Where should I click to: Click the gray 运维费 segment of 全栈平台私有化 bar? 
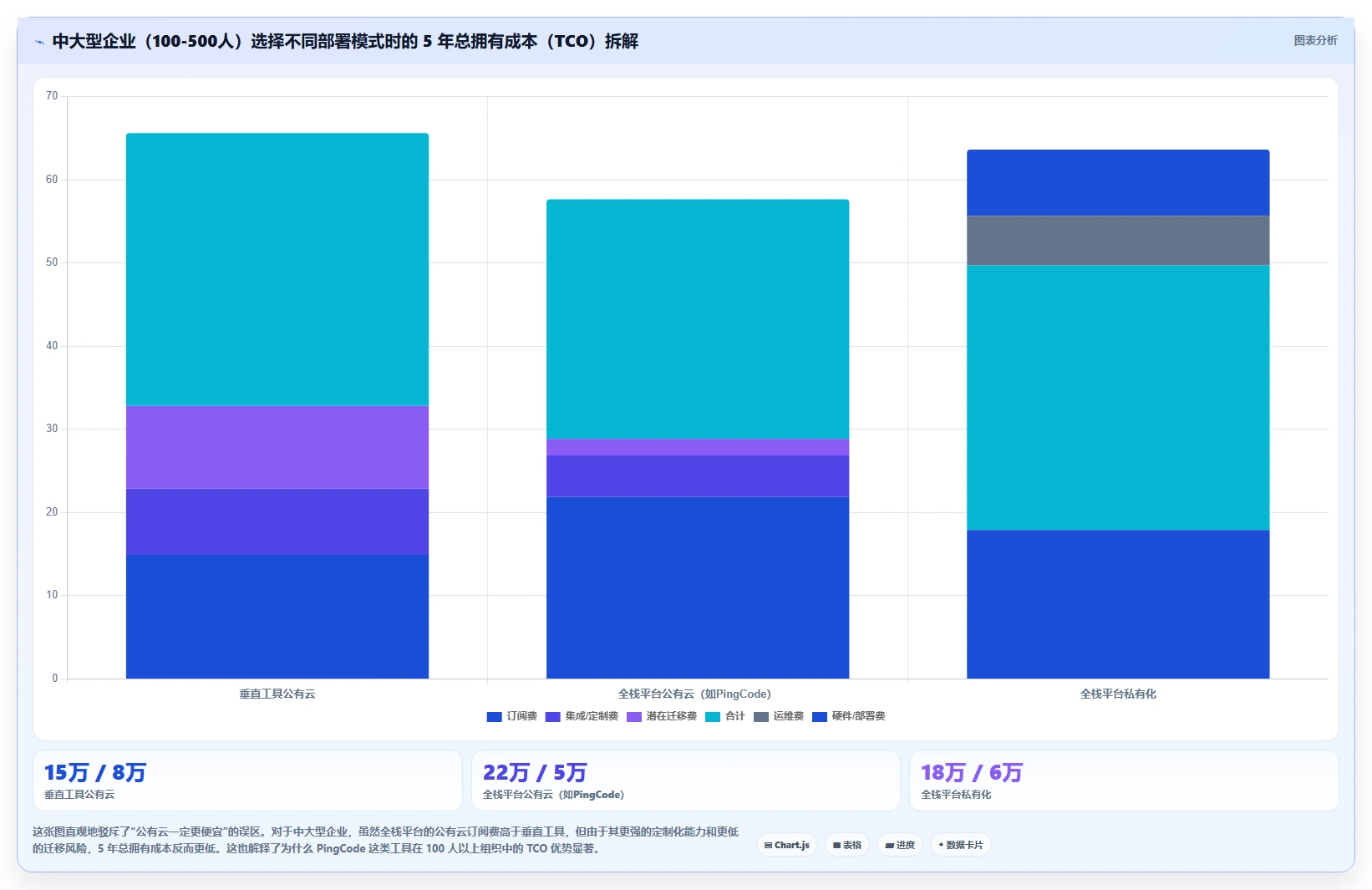pyautogui.click(x=1118, y=241)
